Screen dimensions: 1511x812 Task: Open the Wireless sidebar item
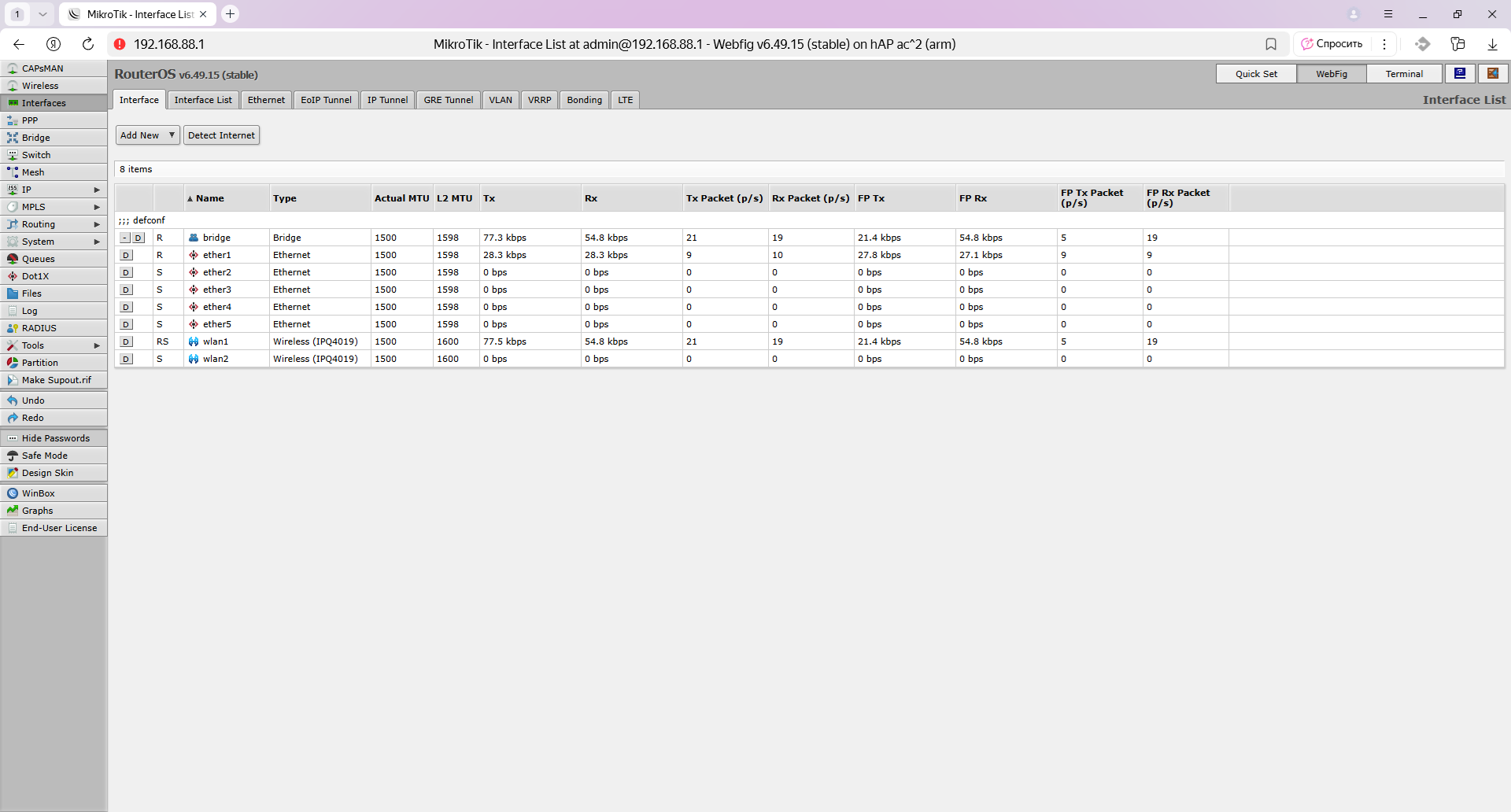54,86
